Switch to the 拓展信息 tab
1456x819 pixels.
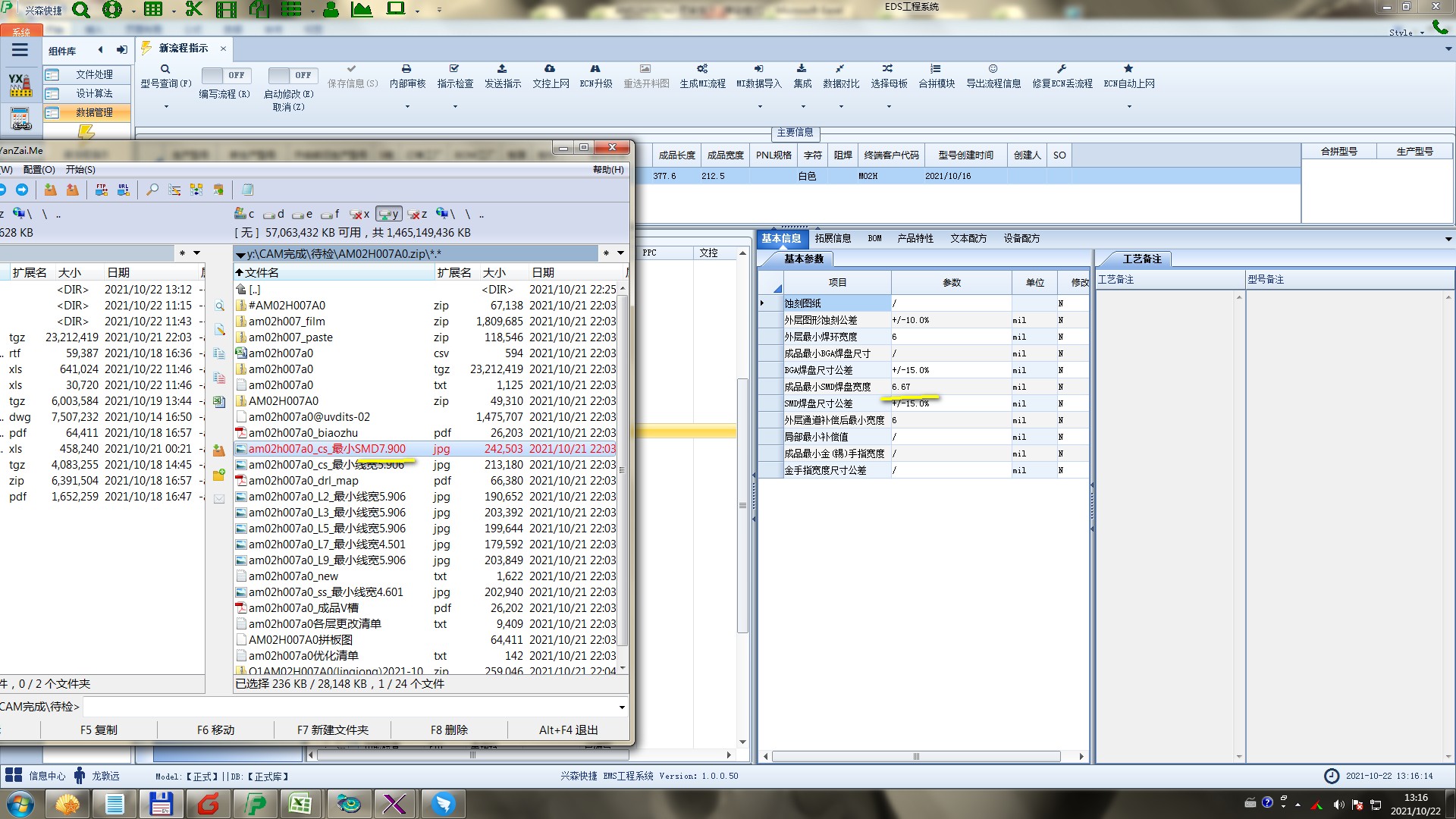click(x=833, y=238)
